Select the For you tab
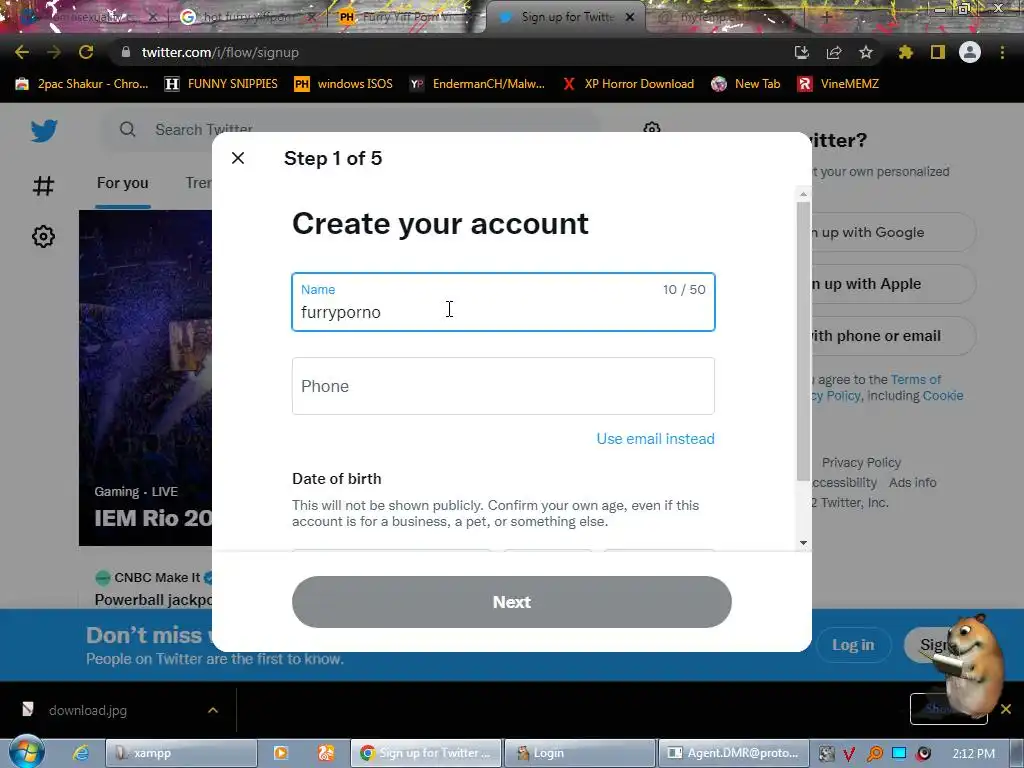The width and height of the screenshot is (1024, 768). pos(123,183)
